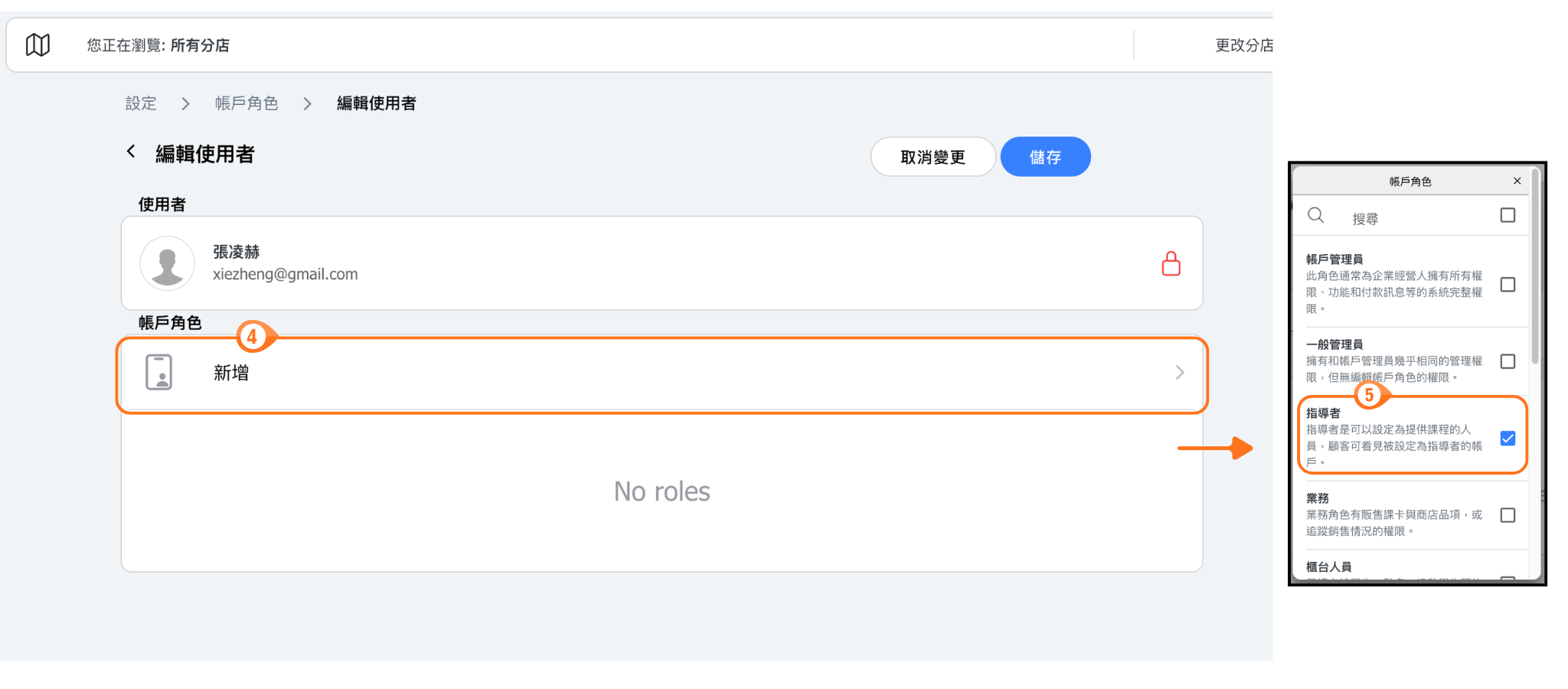Uncheck the 指導者 role checkbox

point(1508,439)
